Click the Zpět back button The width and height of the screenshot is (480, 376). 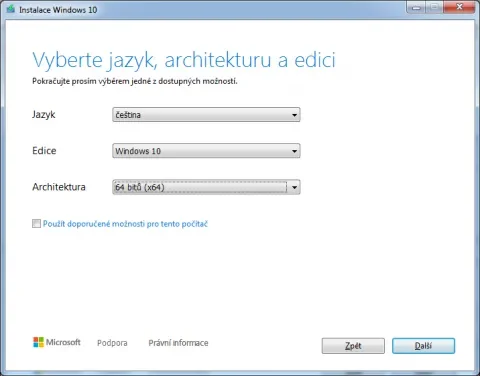353,346
